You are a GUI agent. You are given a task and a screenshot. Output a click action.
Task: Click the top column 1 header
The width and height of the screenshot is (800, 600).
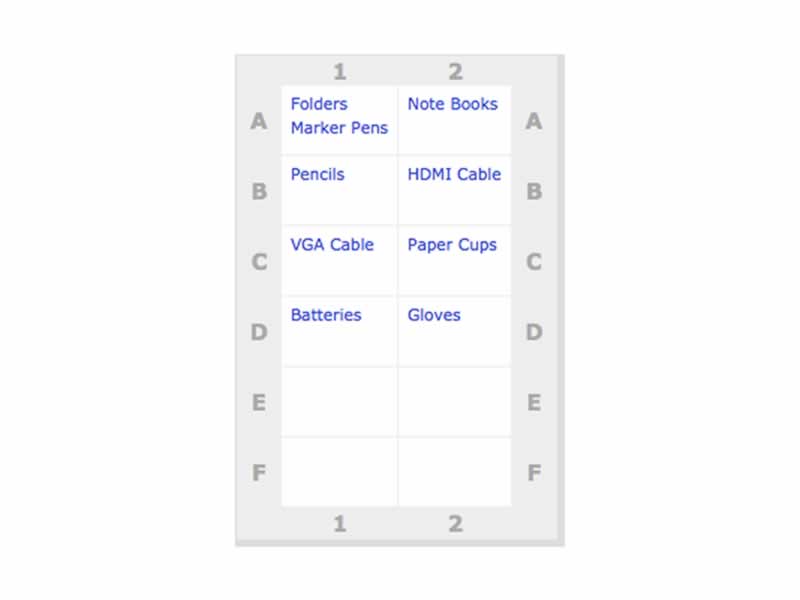[x=340, y=71]
